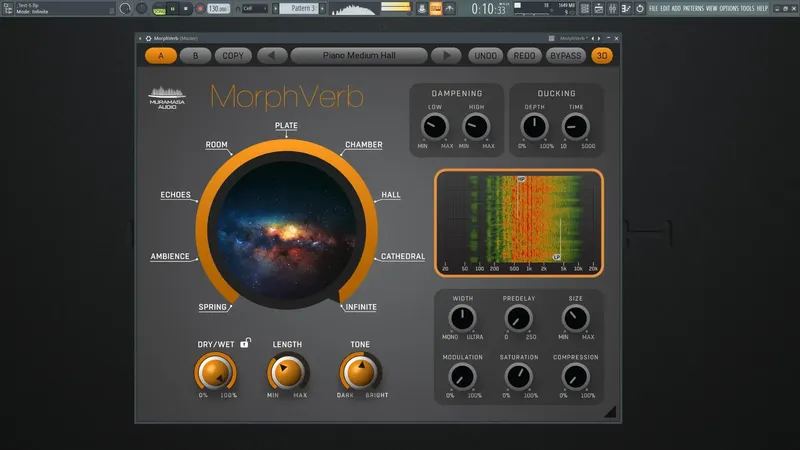
Task: Click the detached window icon in plugin title bar
Action: pos(552,38)
